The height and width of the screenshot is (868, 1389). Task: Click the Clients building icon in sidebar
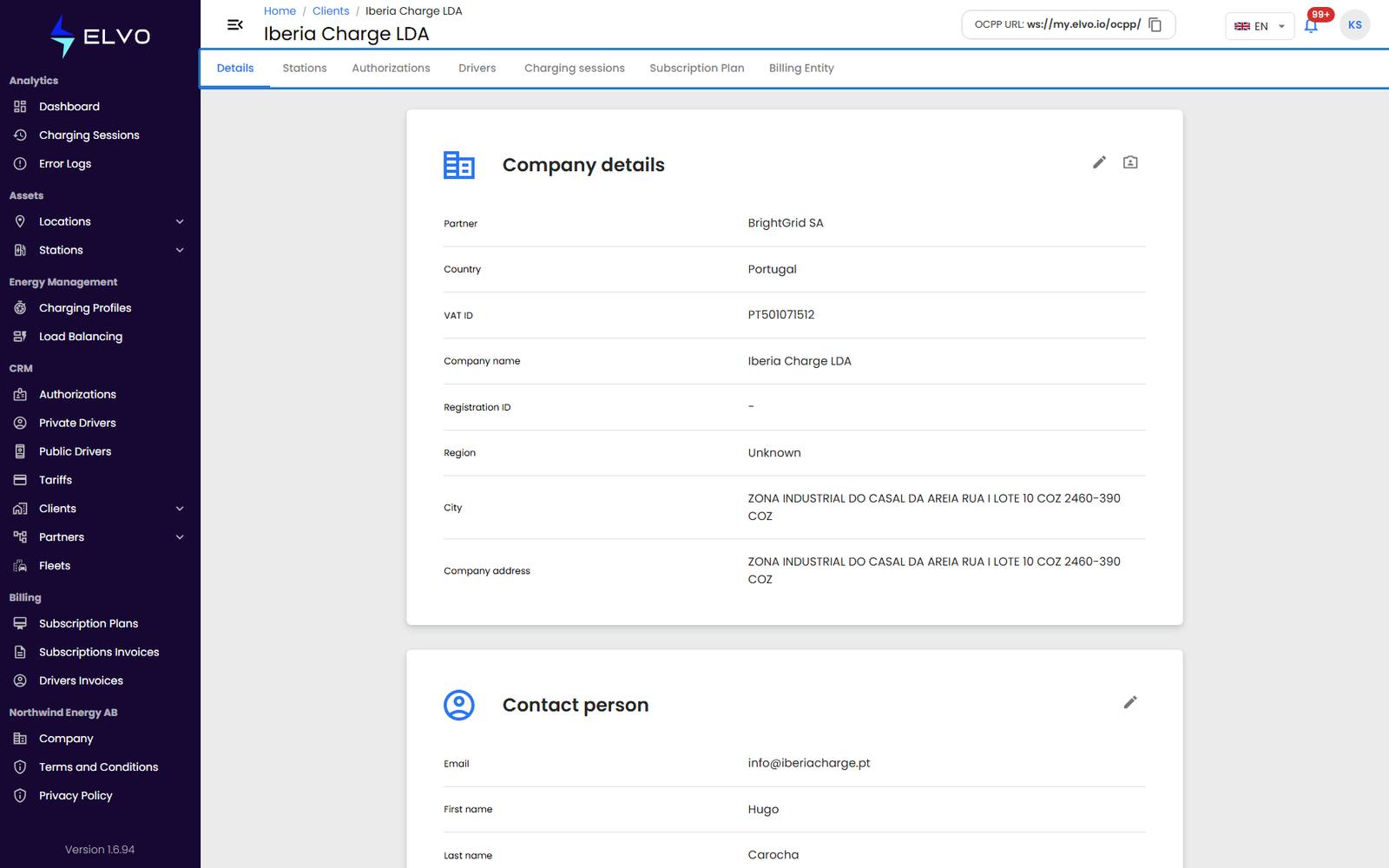(20, 509)
